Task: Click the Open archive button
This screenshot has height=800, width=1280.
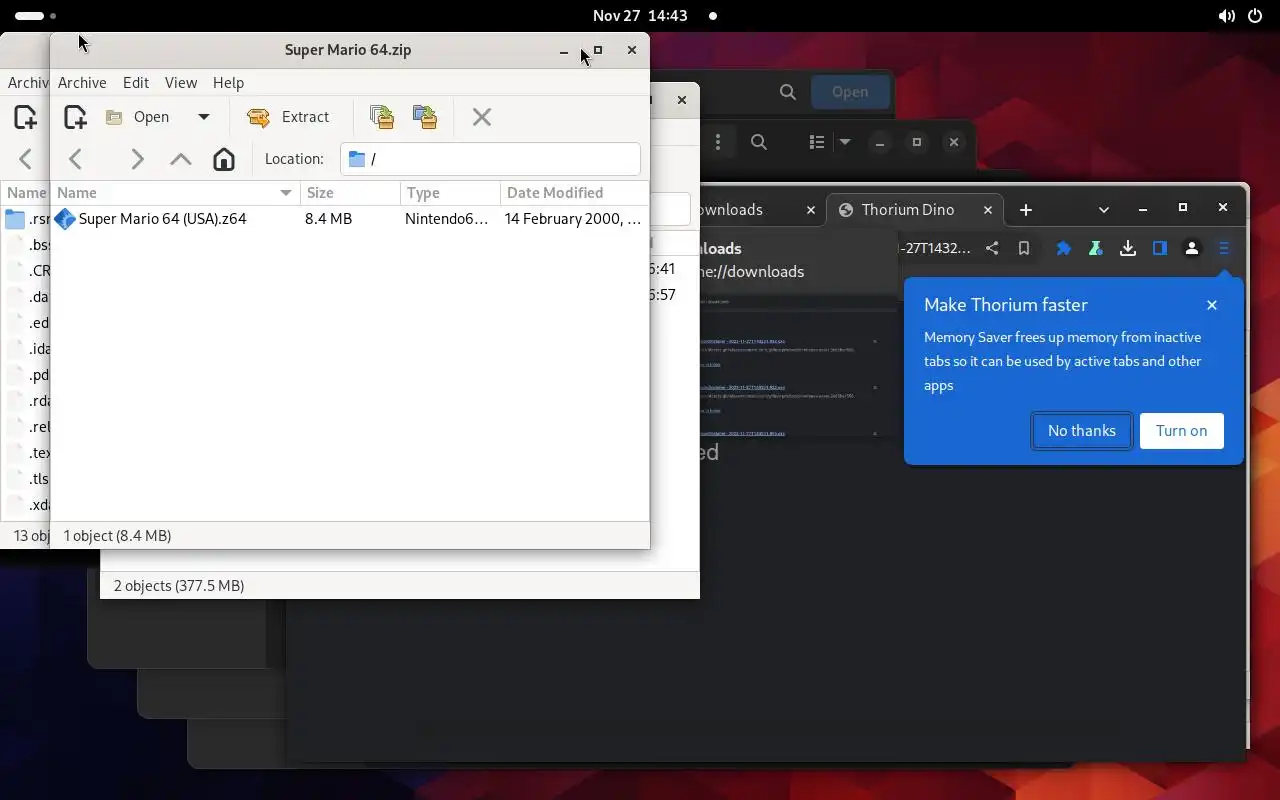Action: [138, 117]
